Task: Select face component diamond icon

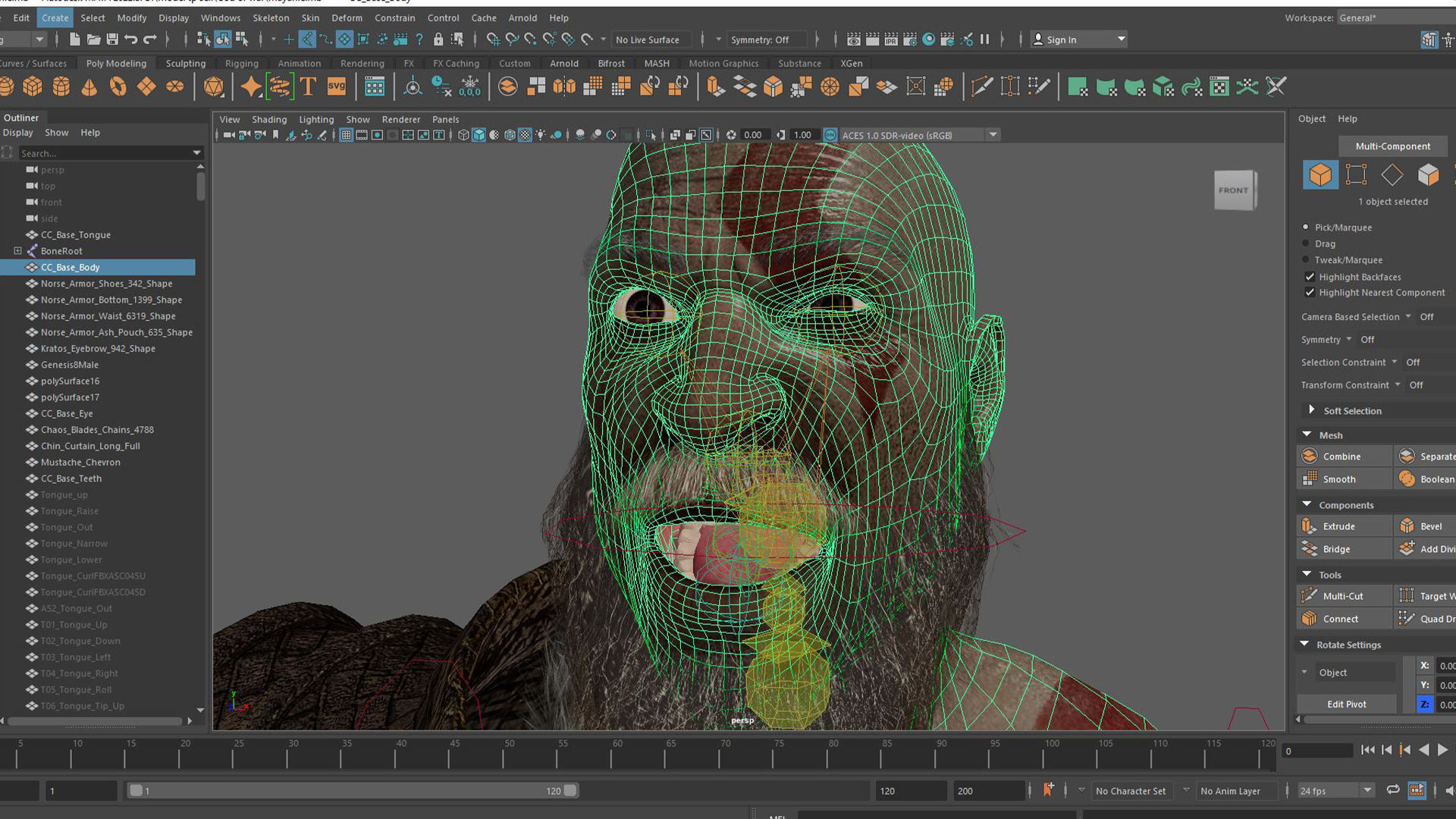Action: [x=1392, y=175]
